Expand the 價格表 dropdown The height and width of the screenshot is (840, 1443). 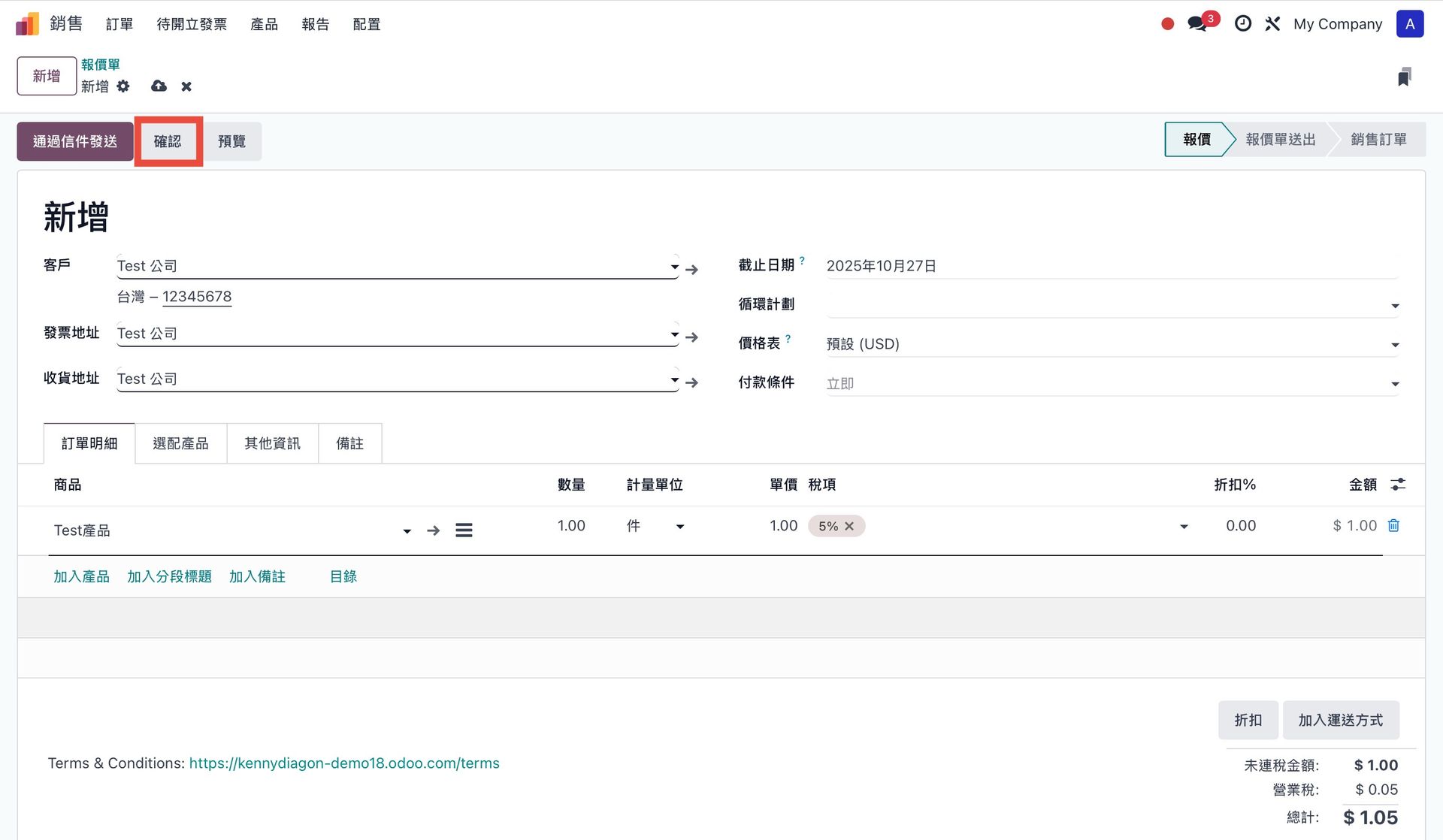tap(1395, 345)
